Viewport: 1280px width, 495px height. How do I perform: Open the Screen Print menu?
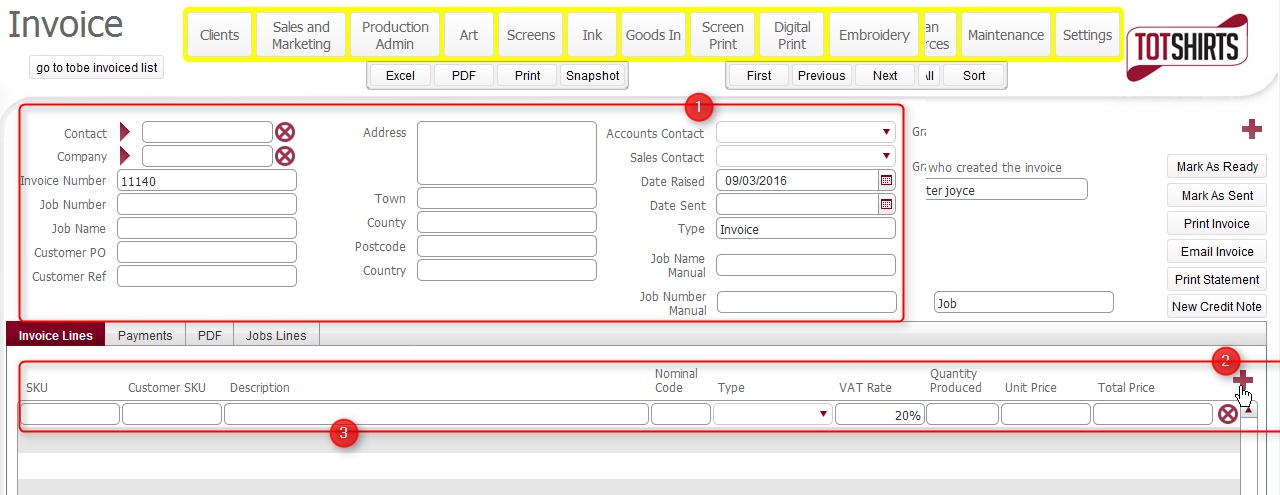click(x=723, y=35)
